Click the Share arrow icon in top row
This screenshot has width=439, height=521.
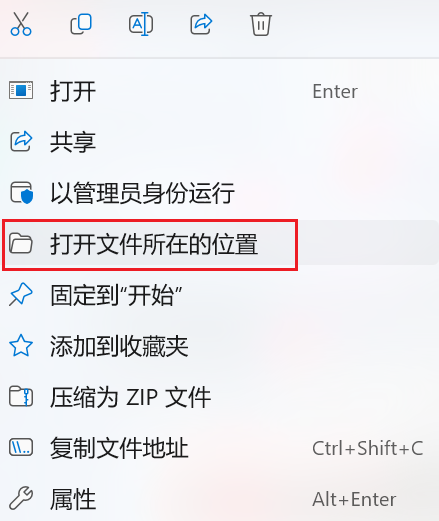coord(201,24)
